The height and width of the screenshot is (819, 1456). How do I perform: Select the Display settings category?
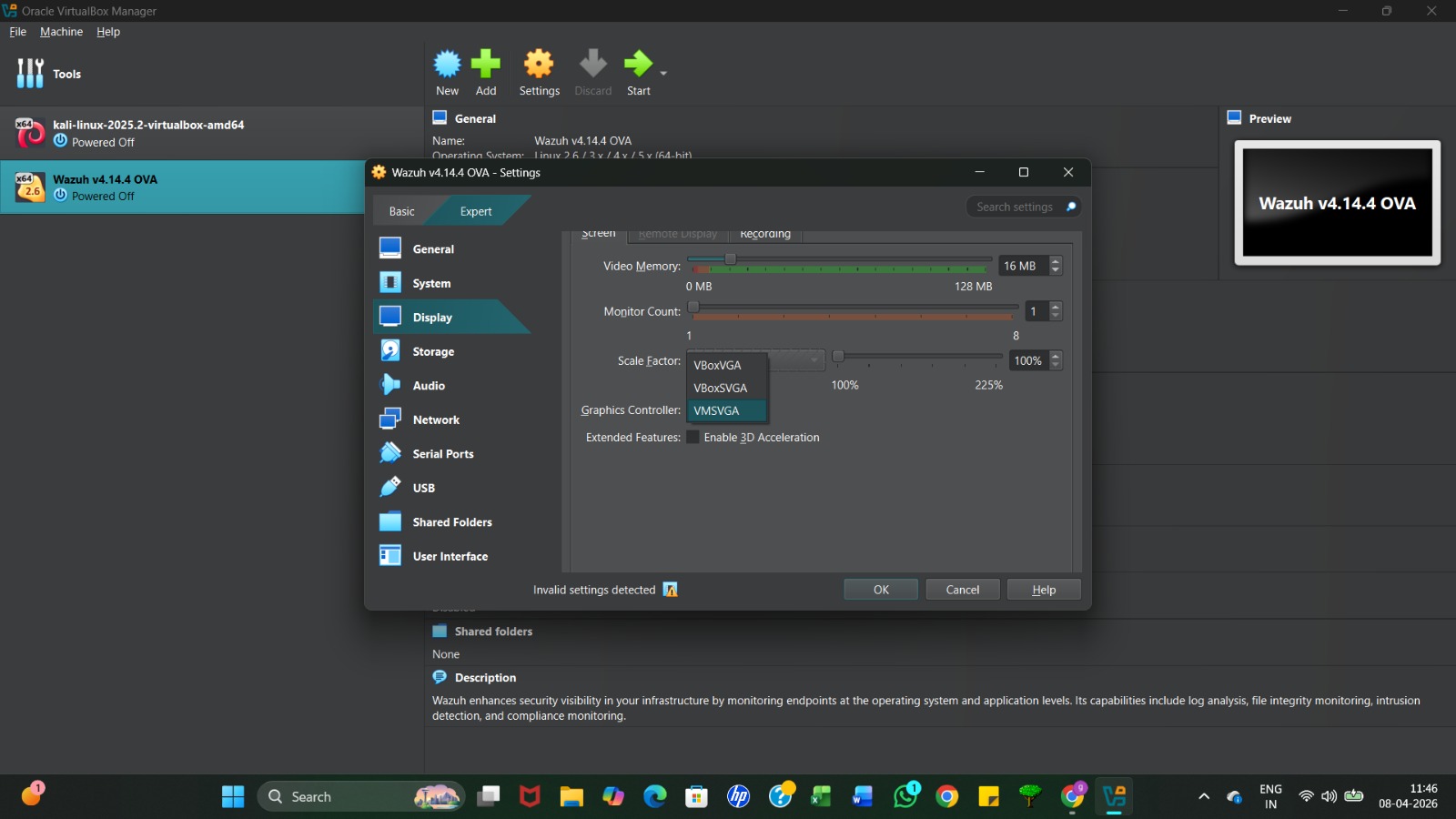(451, 317)
